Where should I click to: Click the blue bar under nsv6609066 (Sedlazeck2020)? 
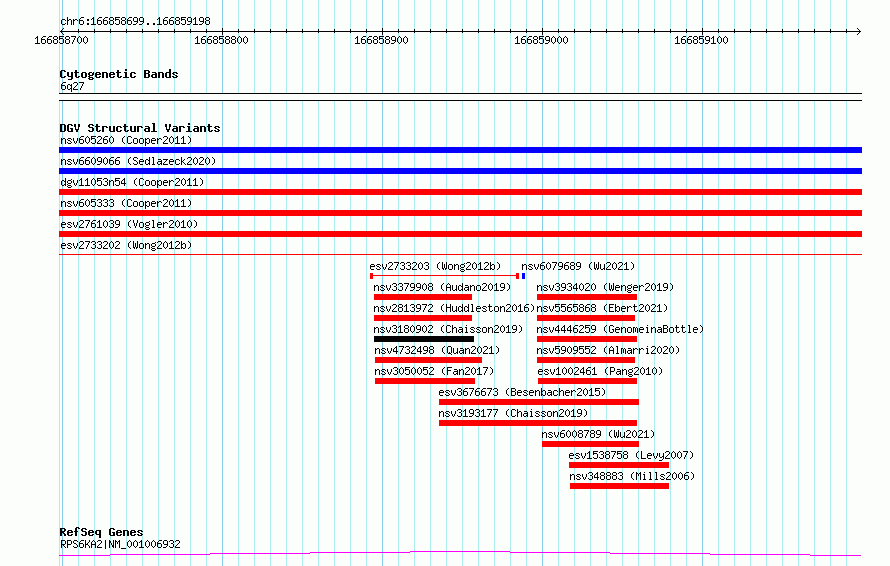[x=460, y=171]
